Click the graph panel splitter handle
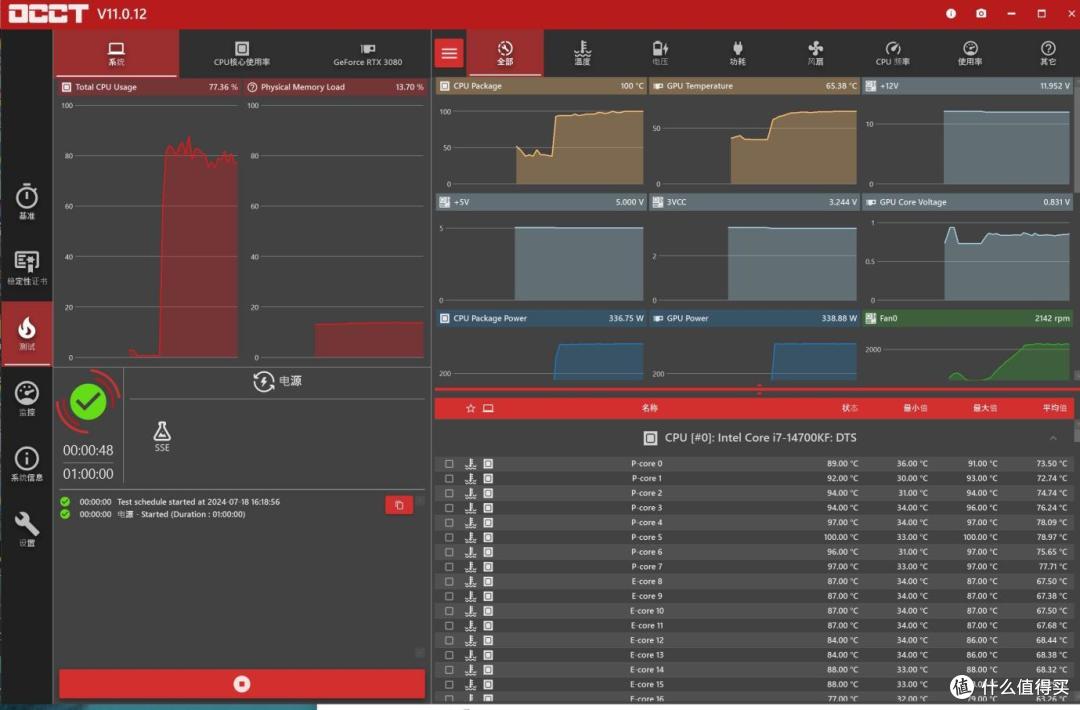 [x=759, y=390]
